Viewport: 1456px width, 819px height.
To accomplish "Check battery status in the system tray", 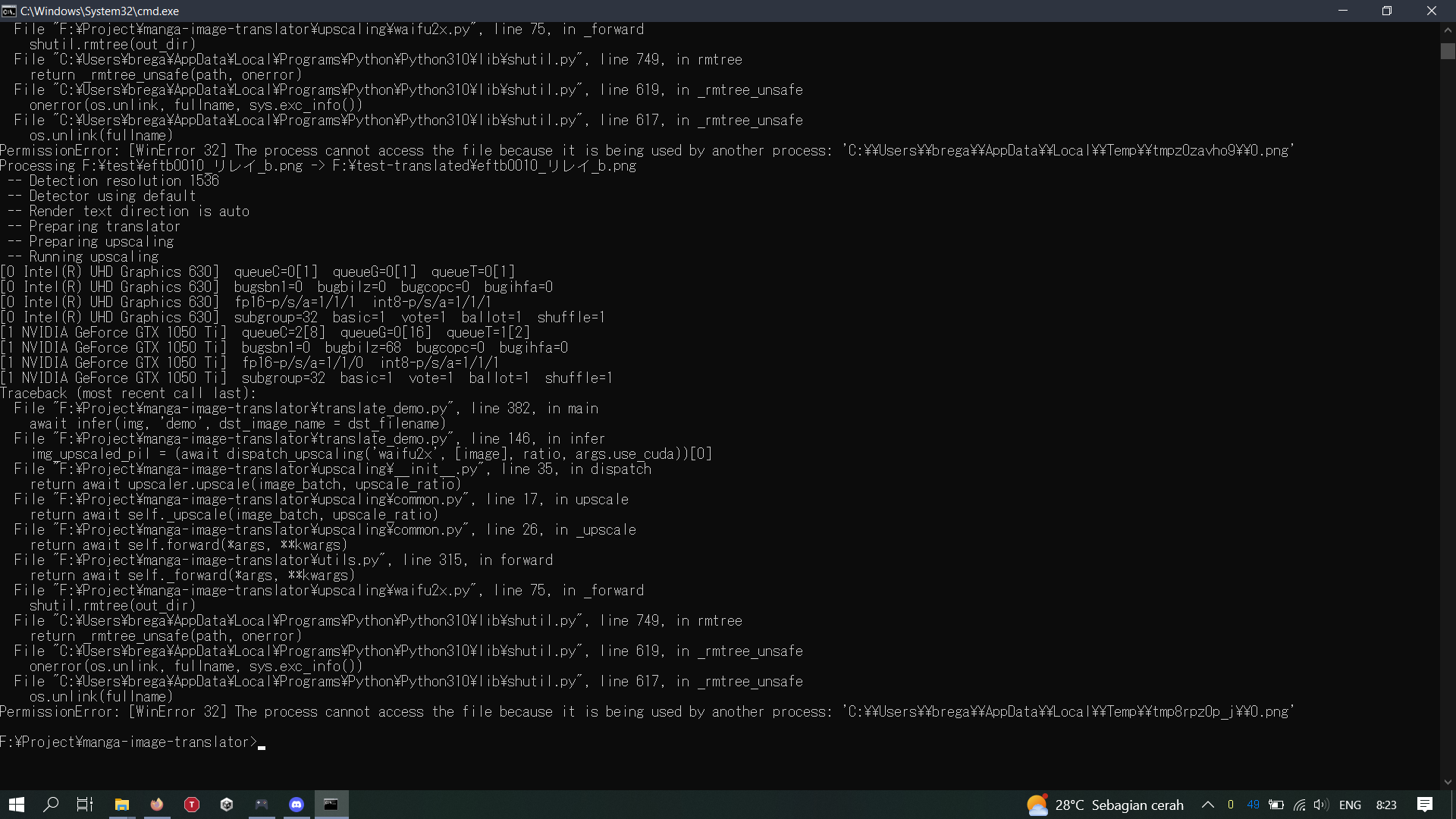I will point(1276,805).
